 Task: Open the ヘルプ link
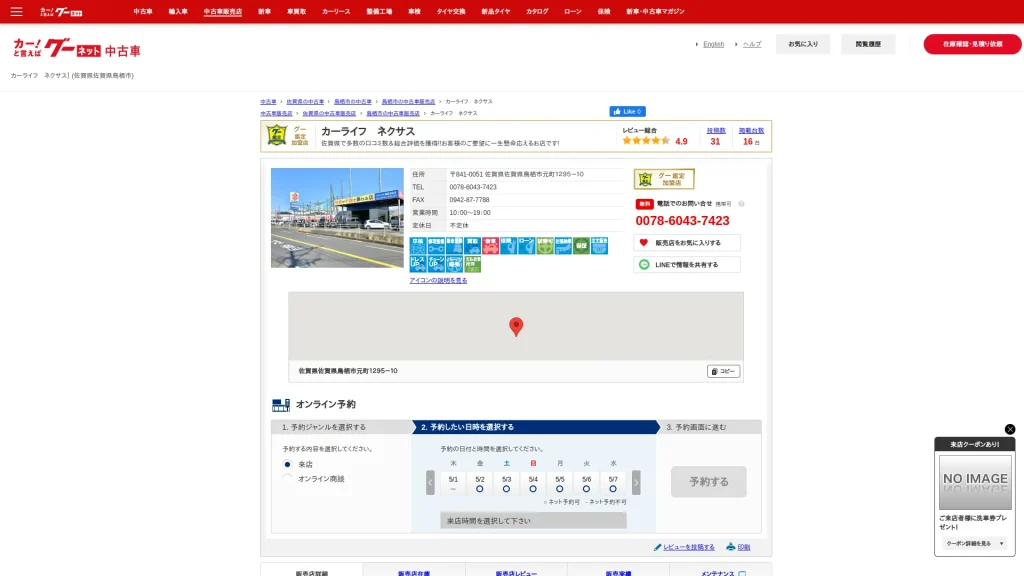[752, 44]
